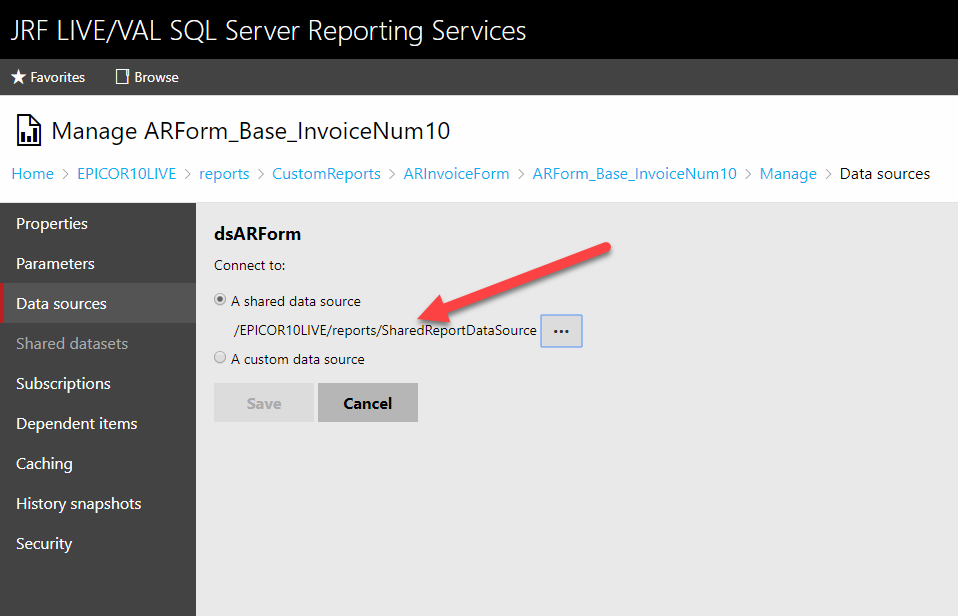Open the Properties section
Image resolution: width=958 pixels, height=616 pixels.
[x=98, y=224]
